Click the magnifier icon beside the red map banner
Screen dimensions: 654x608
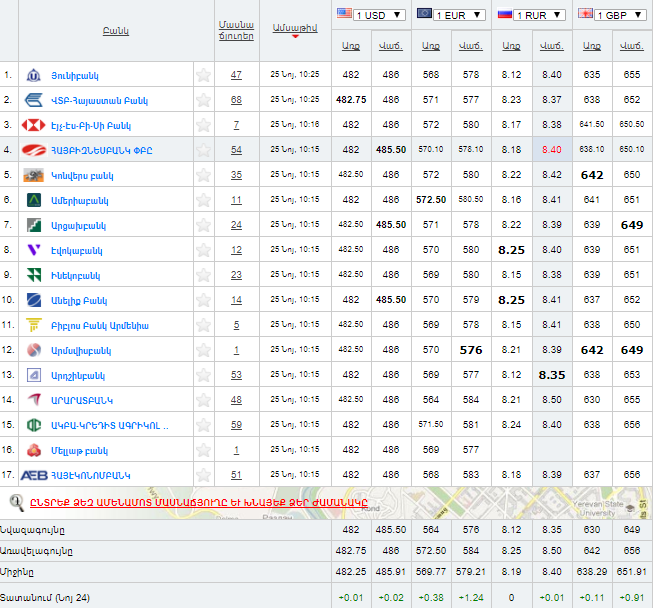click(x=17, y=501)
